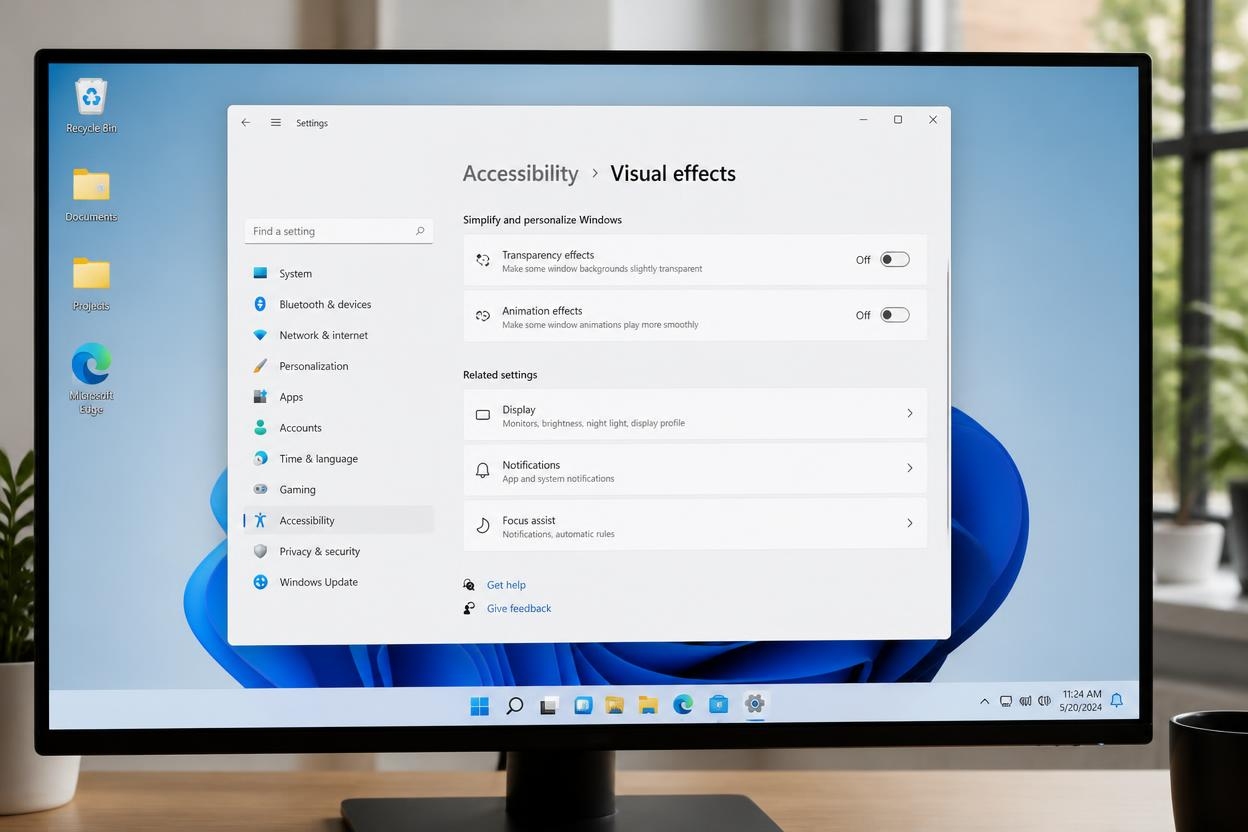Click the Accessibility figure icon
The image size is (1248, 832).
click(260, 520)
